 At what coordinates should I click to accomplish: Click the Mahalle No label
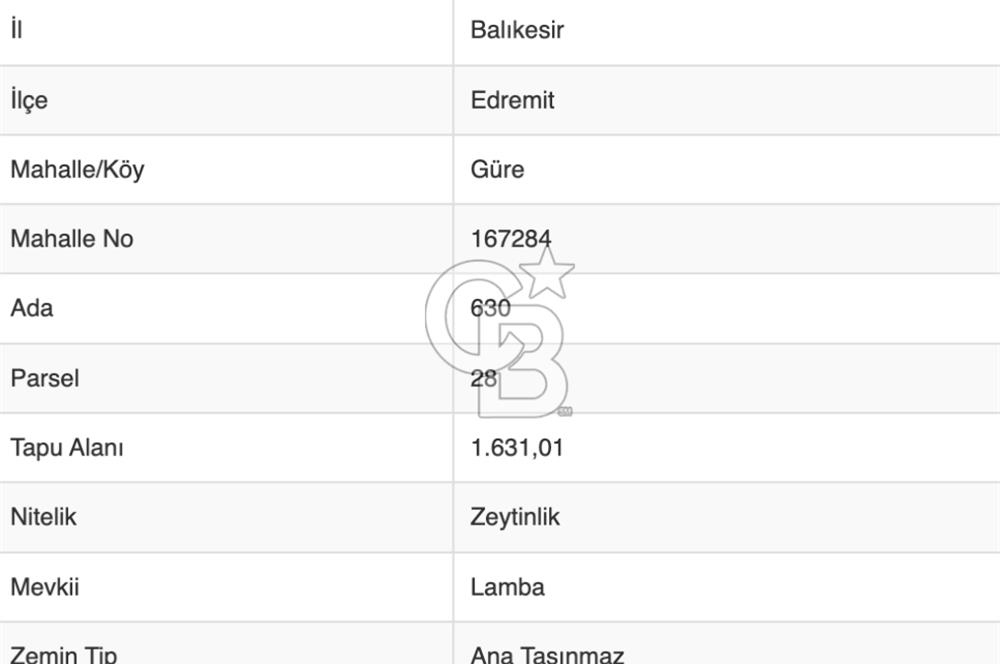click(x=71, y=239)
